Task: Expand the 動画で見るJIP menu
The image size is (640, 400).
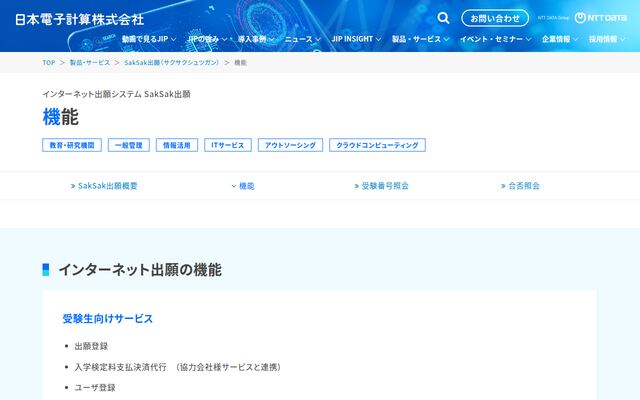Action: (149, 39)
